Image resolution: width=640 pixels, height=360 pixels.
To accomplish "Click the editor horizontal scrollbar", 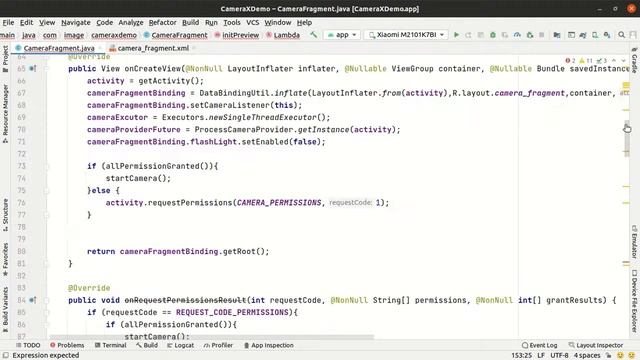I will click(211, 337).
